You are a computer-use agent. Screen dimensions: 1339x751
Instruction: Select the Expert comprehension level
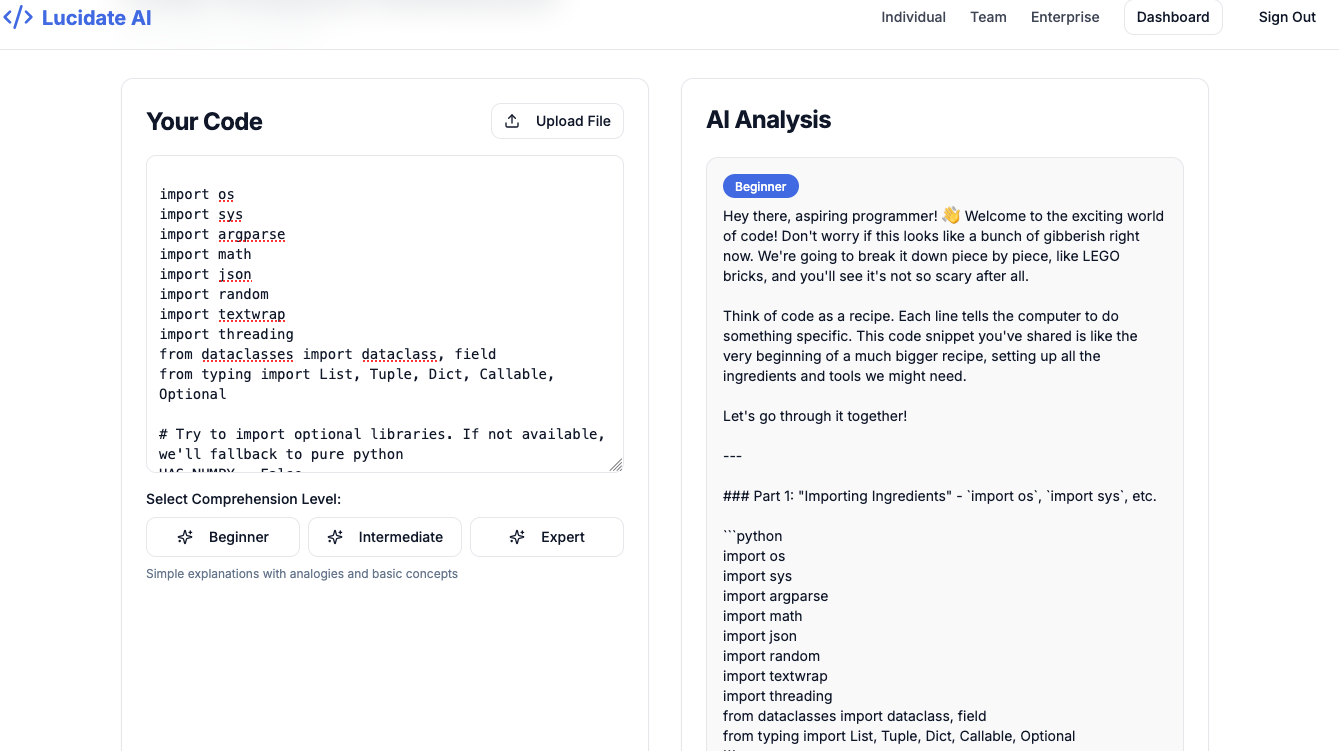547,537
